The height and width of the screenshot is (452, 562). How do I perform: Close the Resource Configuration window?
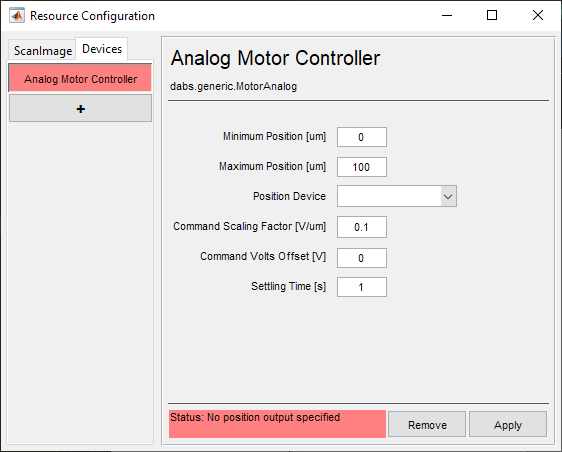[538, 15]
